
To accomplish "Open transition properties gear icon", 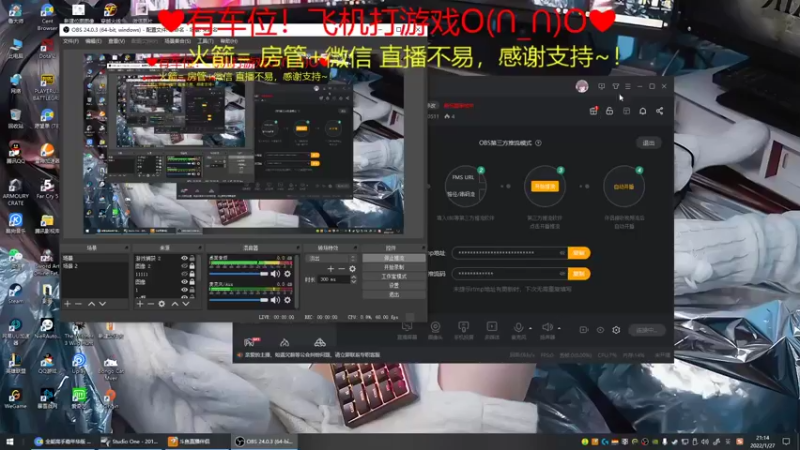I will click(352, 268).
